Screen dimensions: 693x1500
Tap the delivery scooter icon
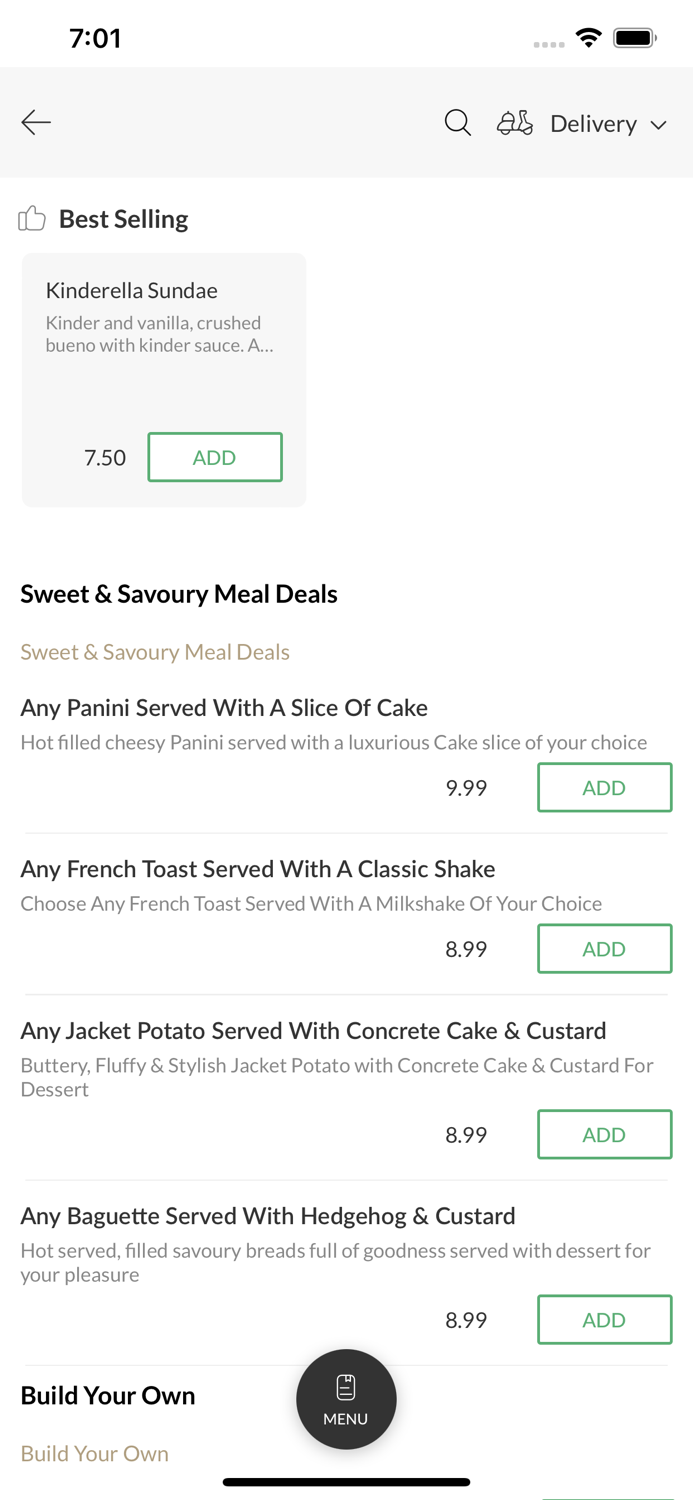pyautogui.click(x=515, y=123)
